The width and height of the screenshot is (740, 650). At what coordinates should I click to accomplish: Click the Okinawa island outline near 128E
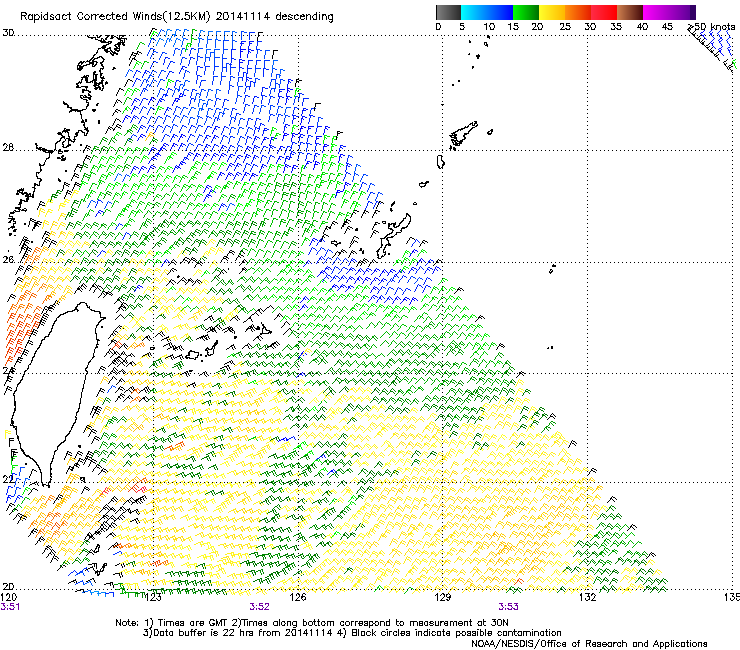394,236
